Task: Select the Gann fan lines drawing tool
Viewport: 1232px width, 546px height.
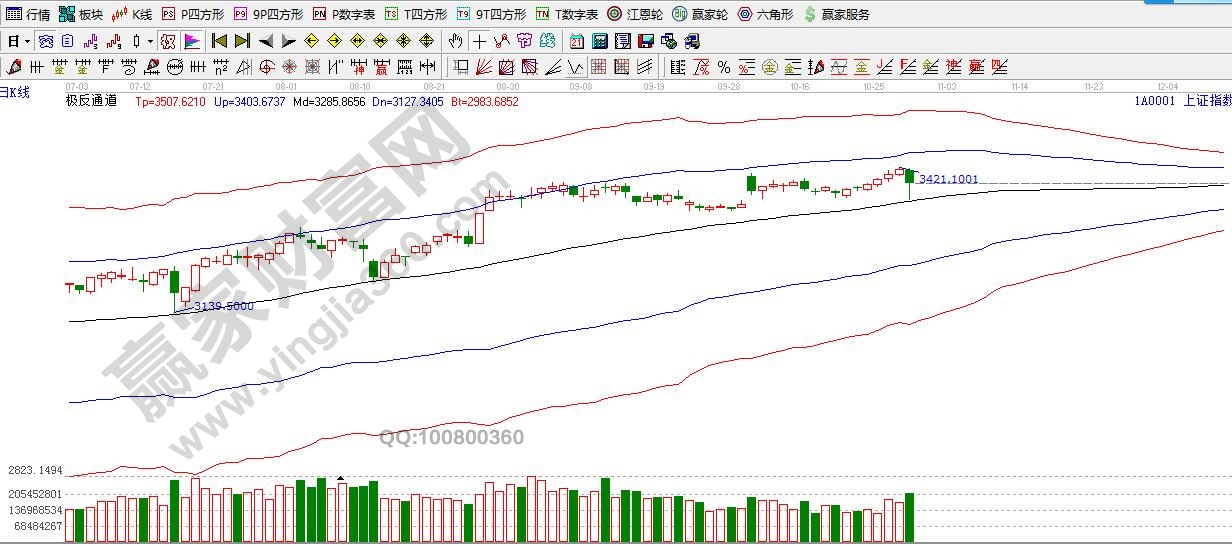Action: pyautogui.click(x=483, y=67)
